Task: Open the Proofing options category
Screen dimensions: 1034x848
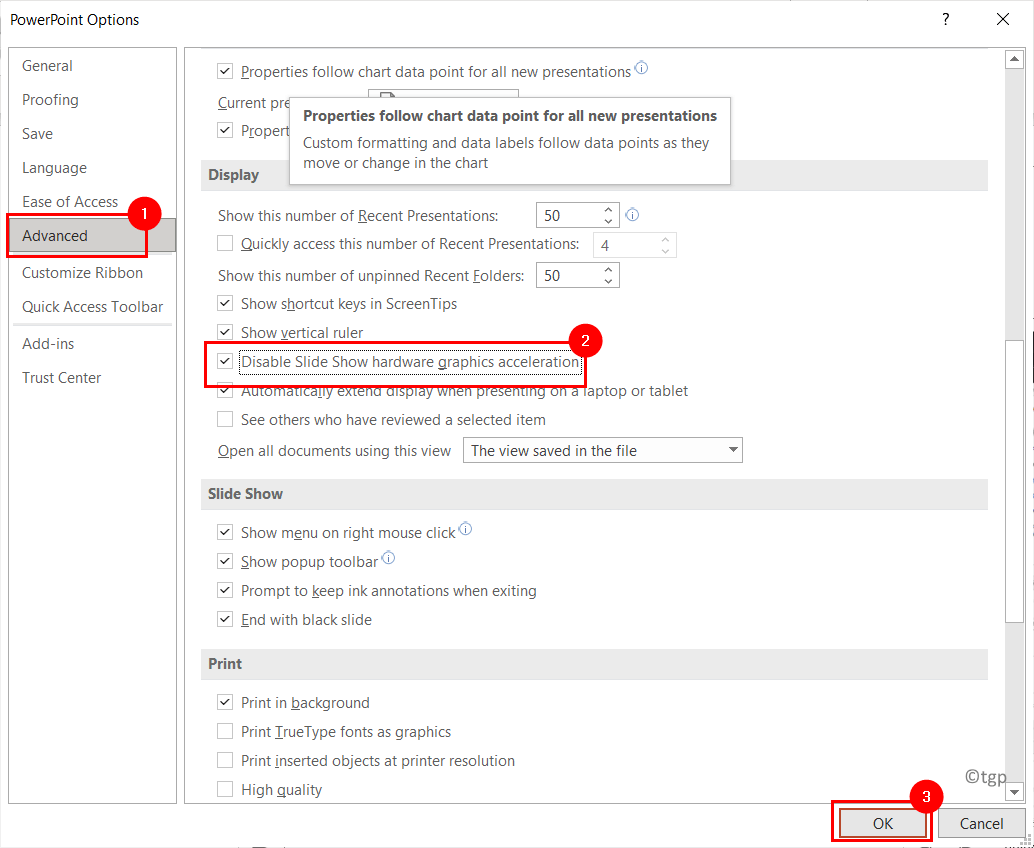Action: (50, 100)
